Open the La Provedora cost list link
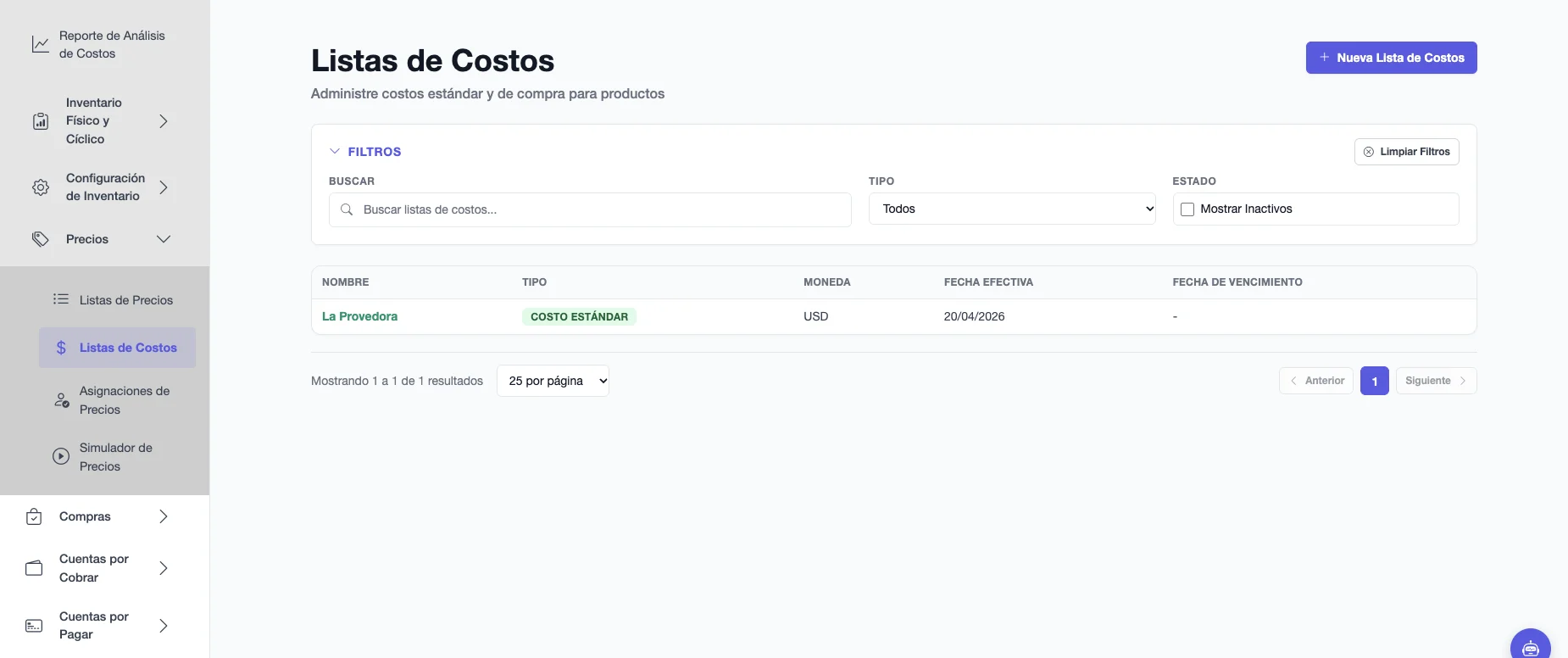Image resolution: width=1568 pixels, height=658 pixels. [359, 316]
